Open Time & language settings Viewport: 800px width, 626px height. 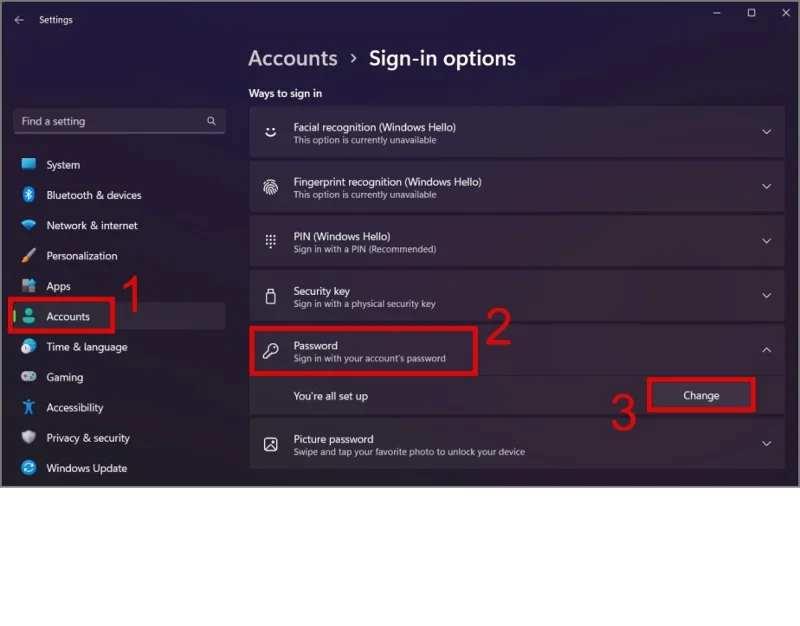point(119,346)
